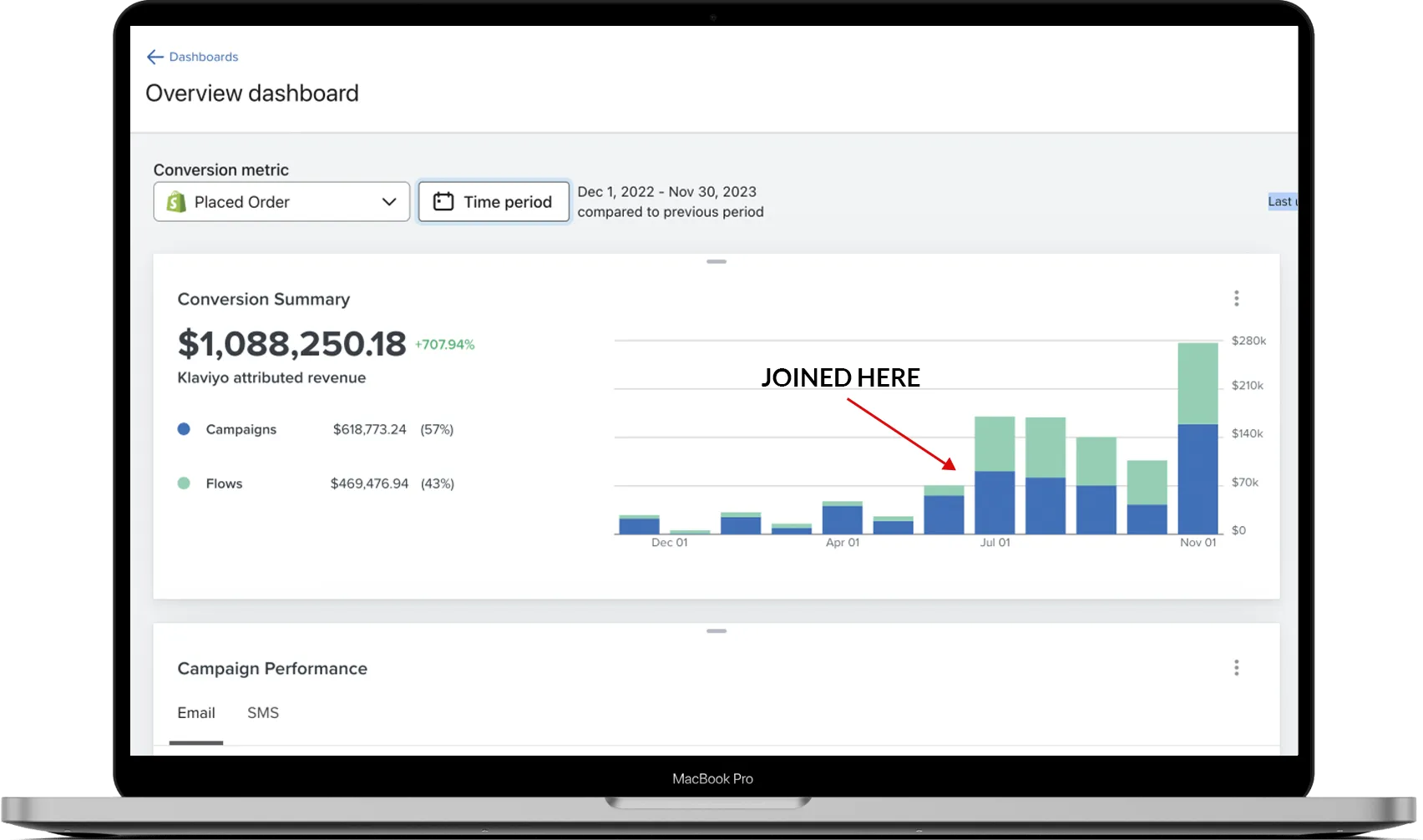Click the Dec 1, 2022 - Nov 30, 2023 date range
Screen dimensions: 1423x840
(x=667, y=192)
